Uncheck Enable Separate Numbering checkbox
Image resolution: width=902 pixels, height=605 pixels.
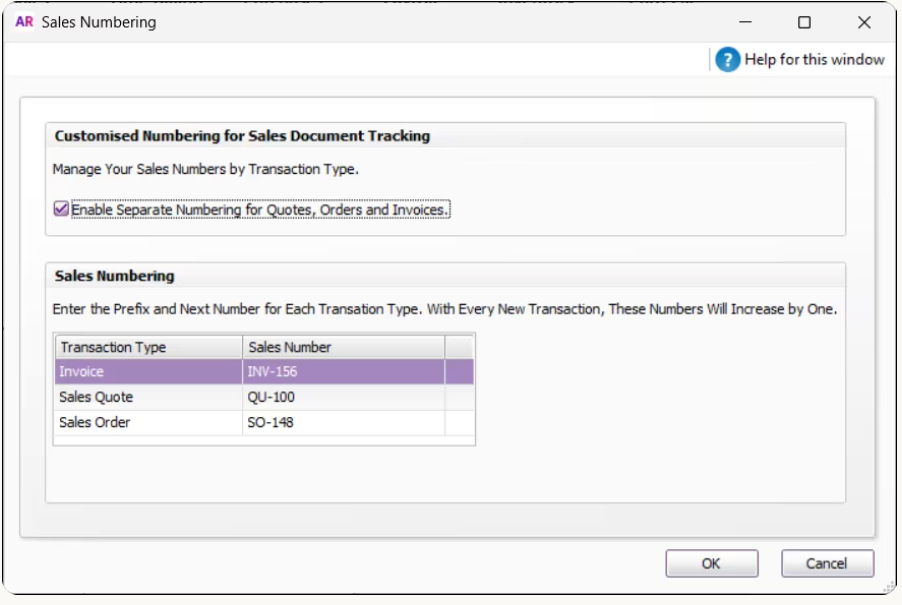61,209
